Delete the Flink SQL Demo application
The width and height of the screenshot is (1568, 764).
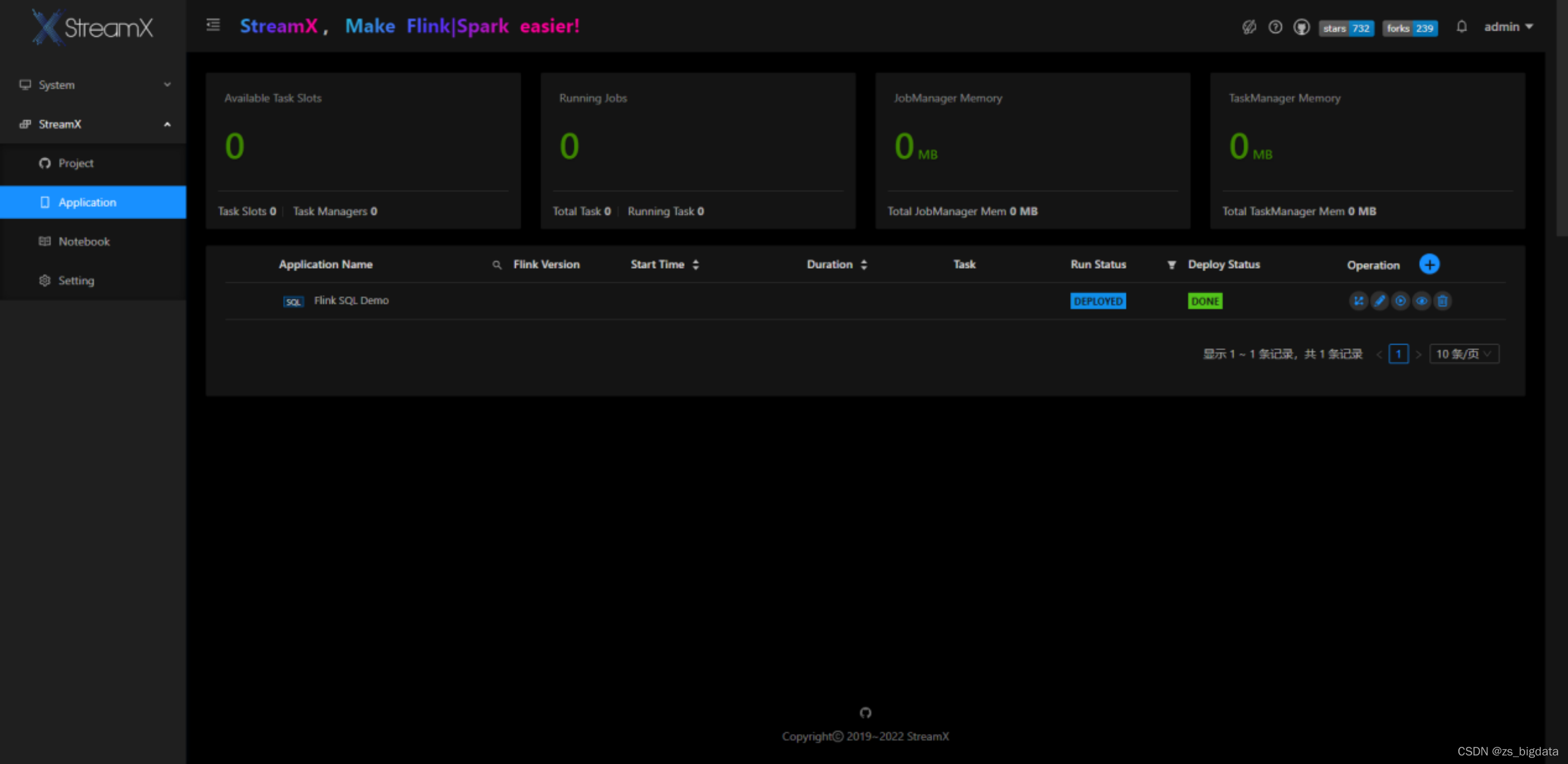pyautogui.click(x=1442, y=301)
